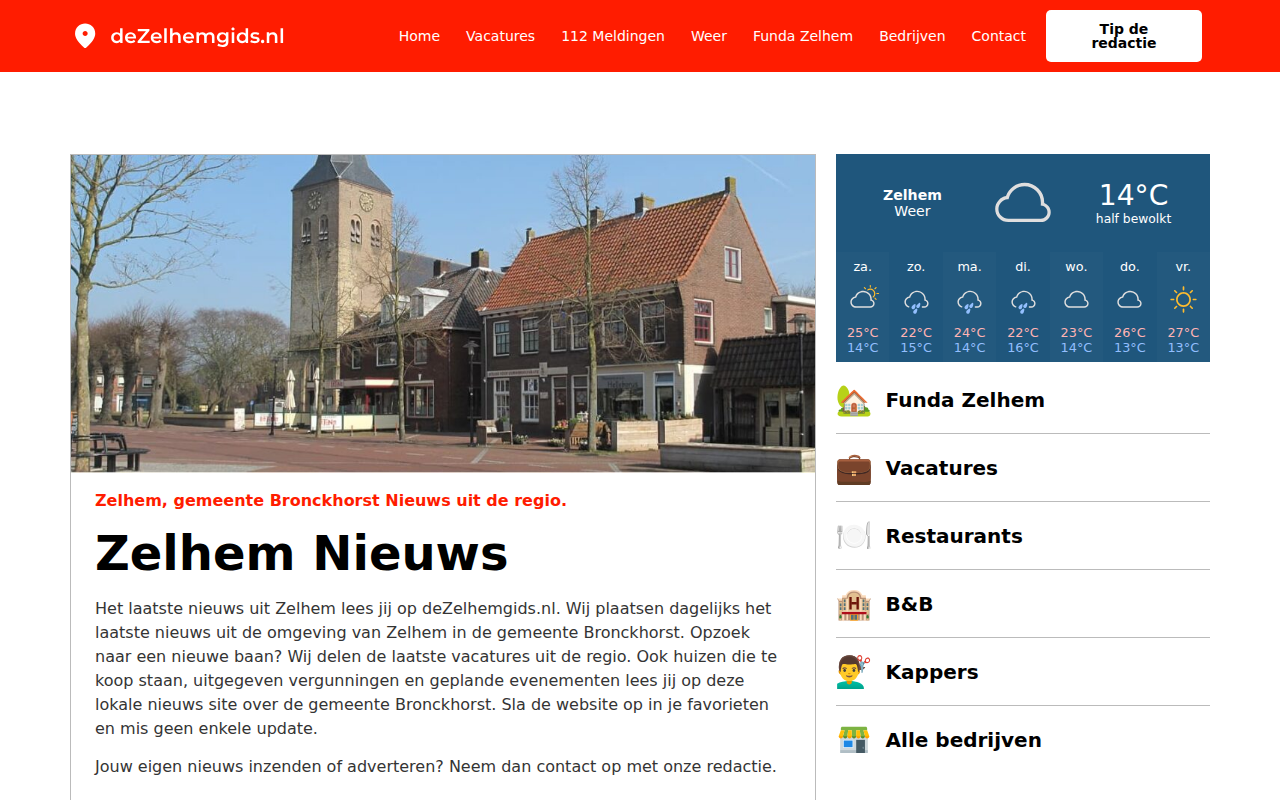Image resolution: width=1280 pixels, height=800 pixels.
Task: Click the large cloud icon in weather widget
Action: [1022, 203]
